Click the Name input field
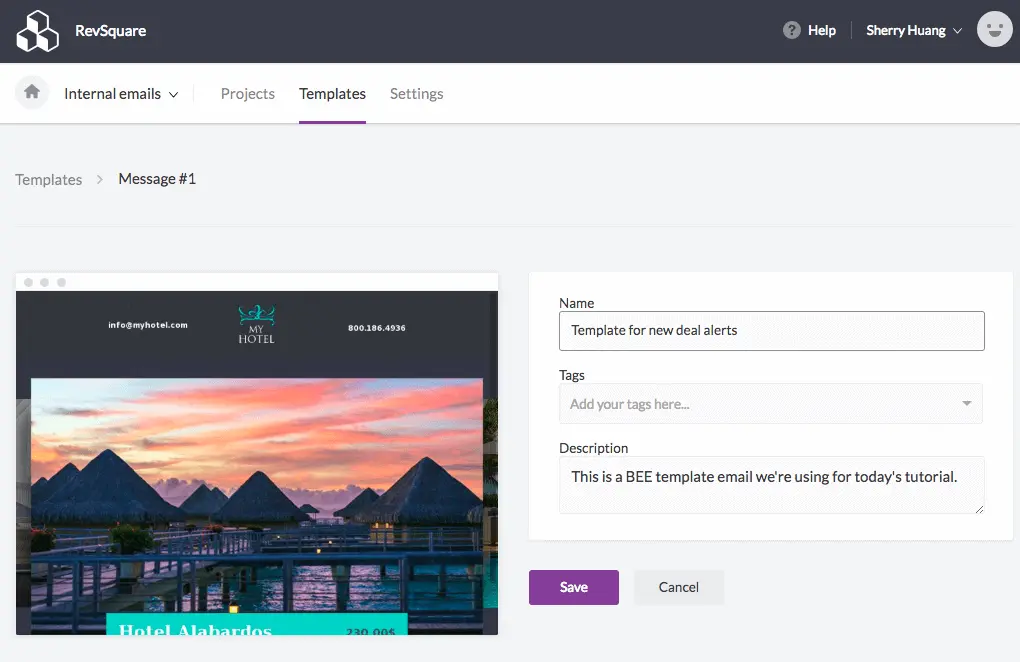Image resolution: width=1020 pixels, height=662 pixels. tap(770, 330)
